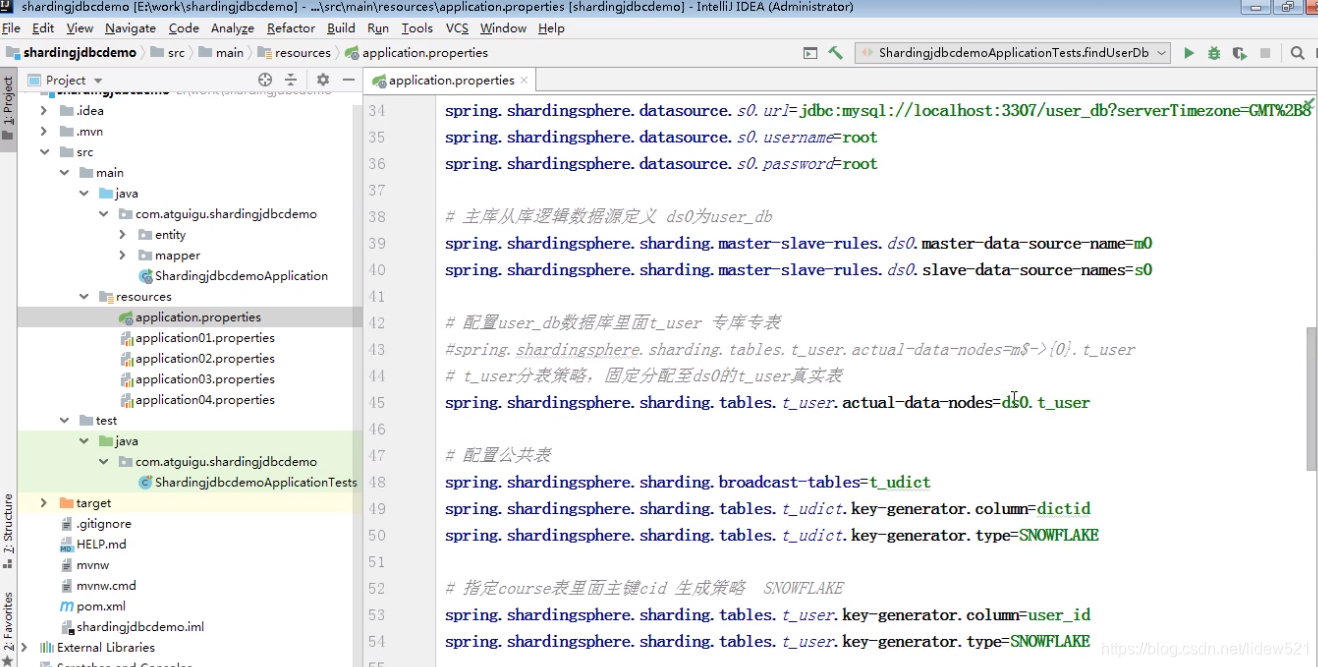This screenshot has width=1318, height=667.
Task: Open the Refactor menu
Action: tap(291, 28)
